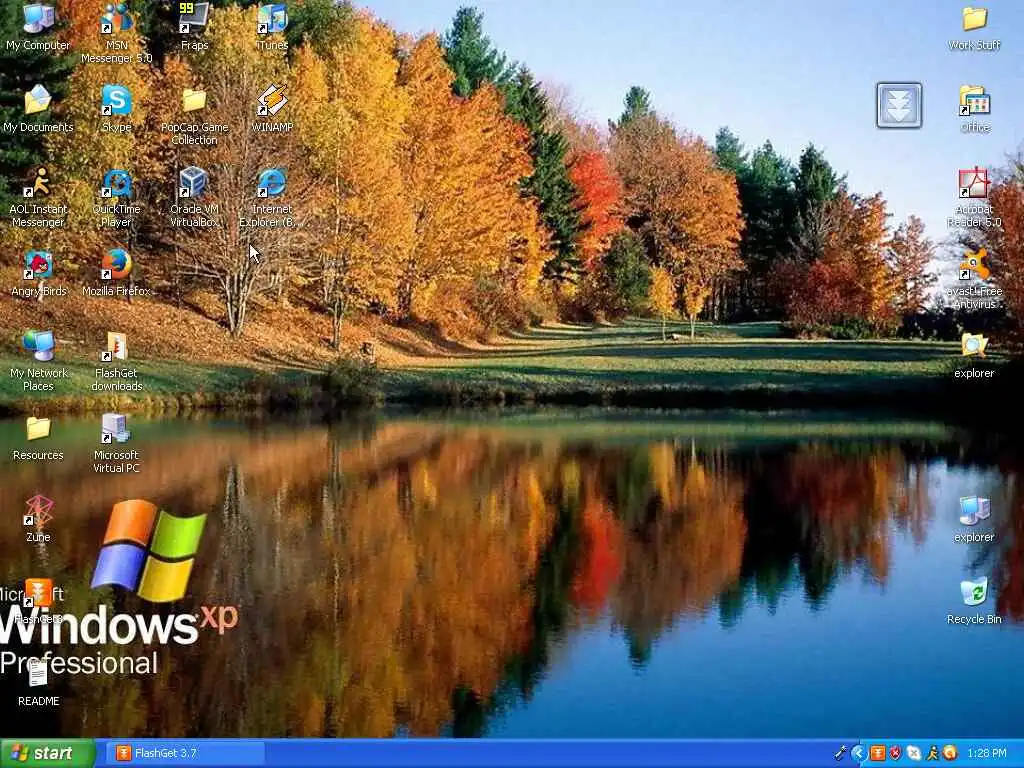This screenshot has width=1024, height=768.
Task: Click the Skype tray icon
Action: point(914,753)
